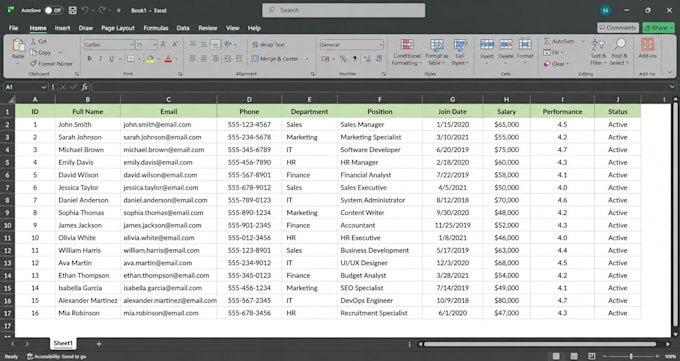The image size is (680, 361).
Task: Open the Sort & Filter button
Action: tap(598, 52)
